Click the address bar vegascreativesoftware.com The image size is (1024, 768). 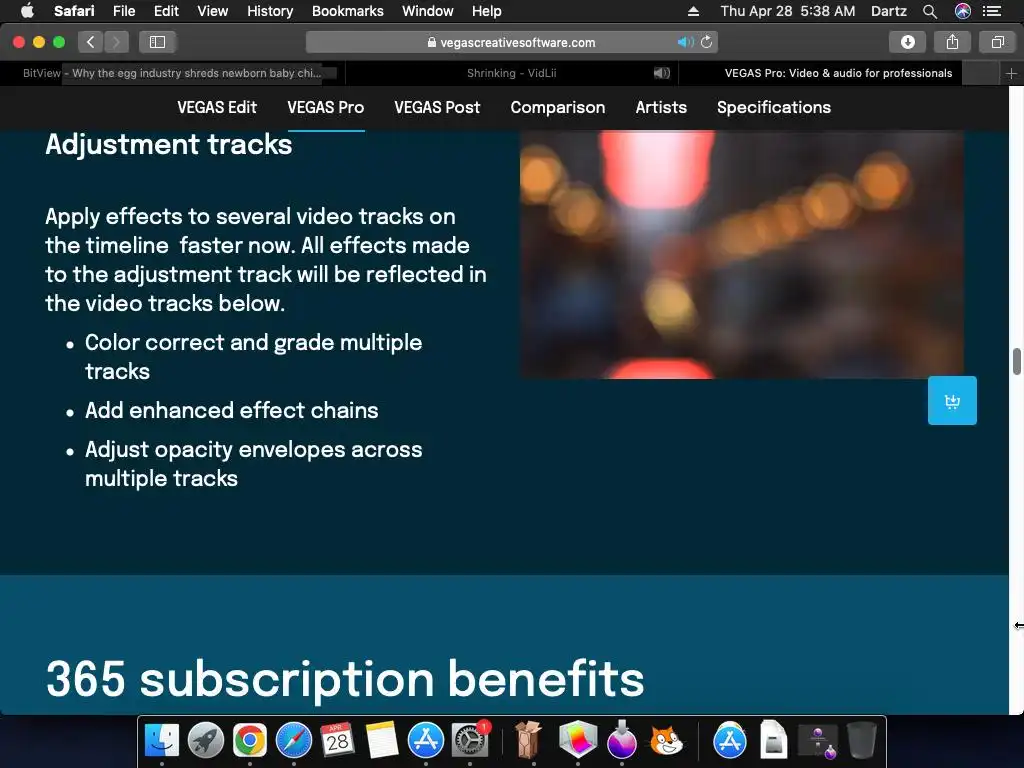tap(511, 42)
